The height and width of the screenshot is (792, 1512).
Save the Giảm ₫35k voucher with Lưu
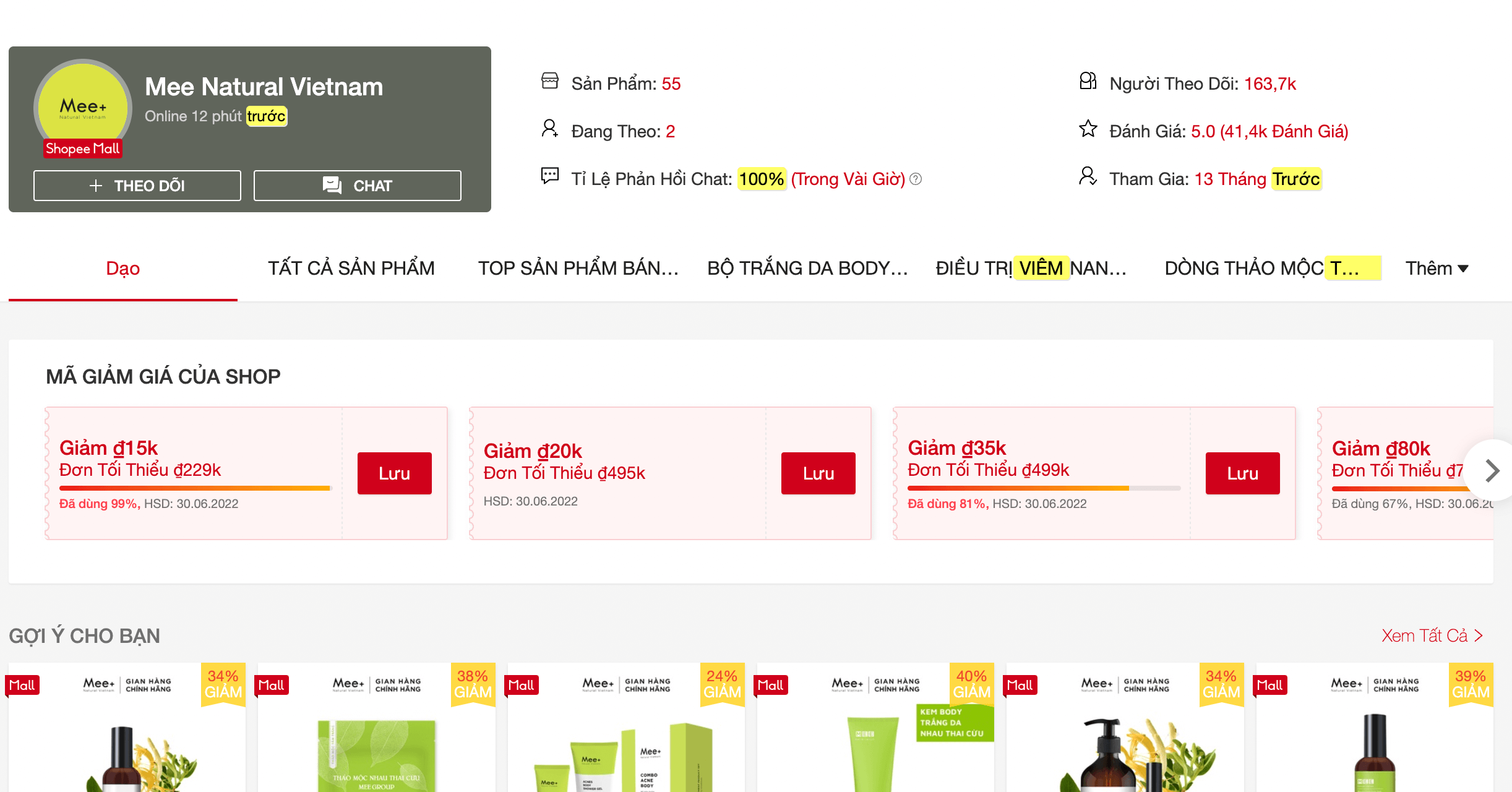tap(1242, 473)
